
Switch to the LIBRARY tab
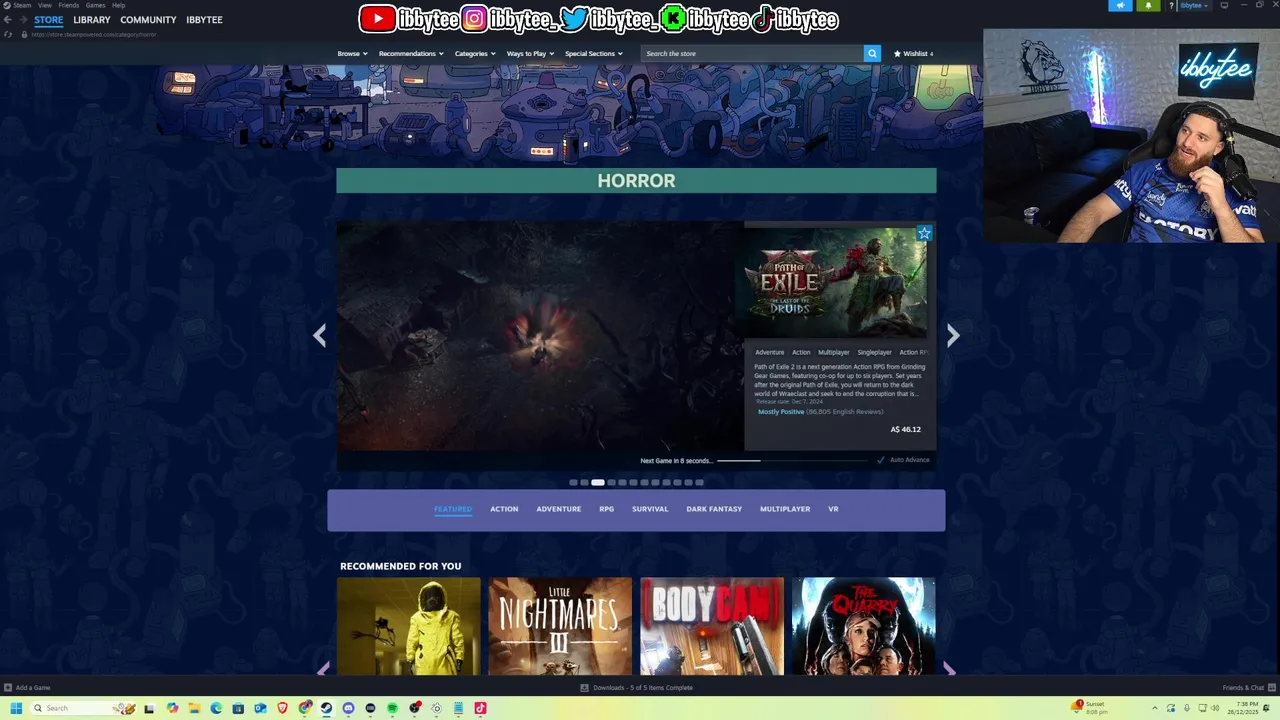tap(92, 20)
